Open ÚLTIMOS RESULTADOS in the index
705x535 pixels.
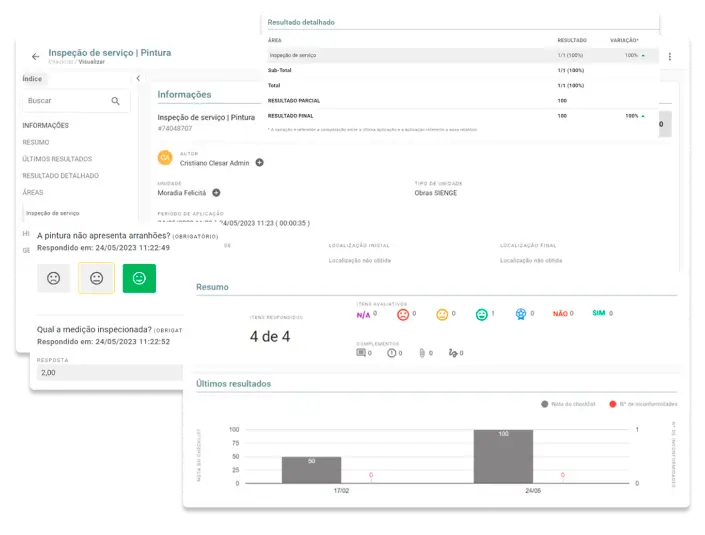click(x=57, y=159)
